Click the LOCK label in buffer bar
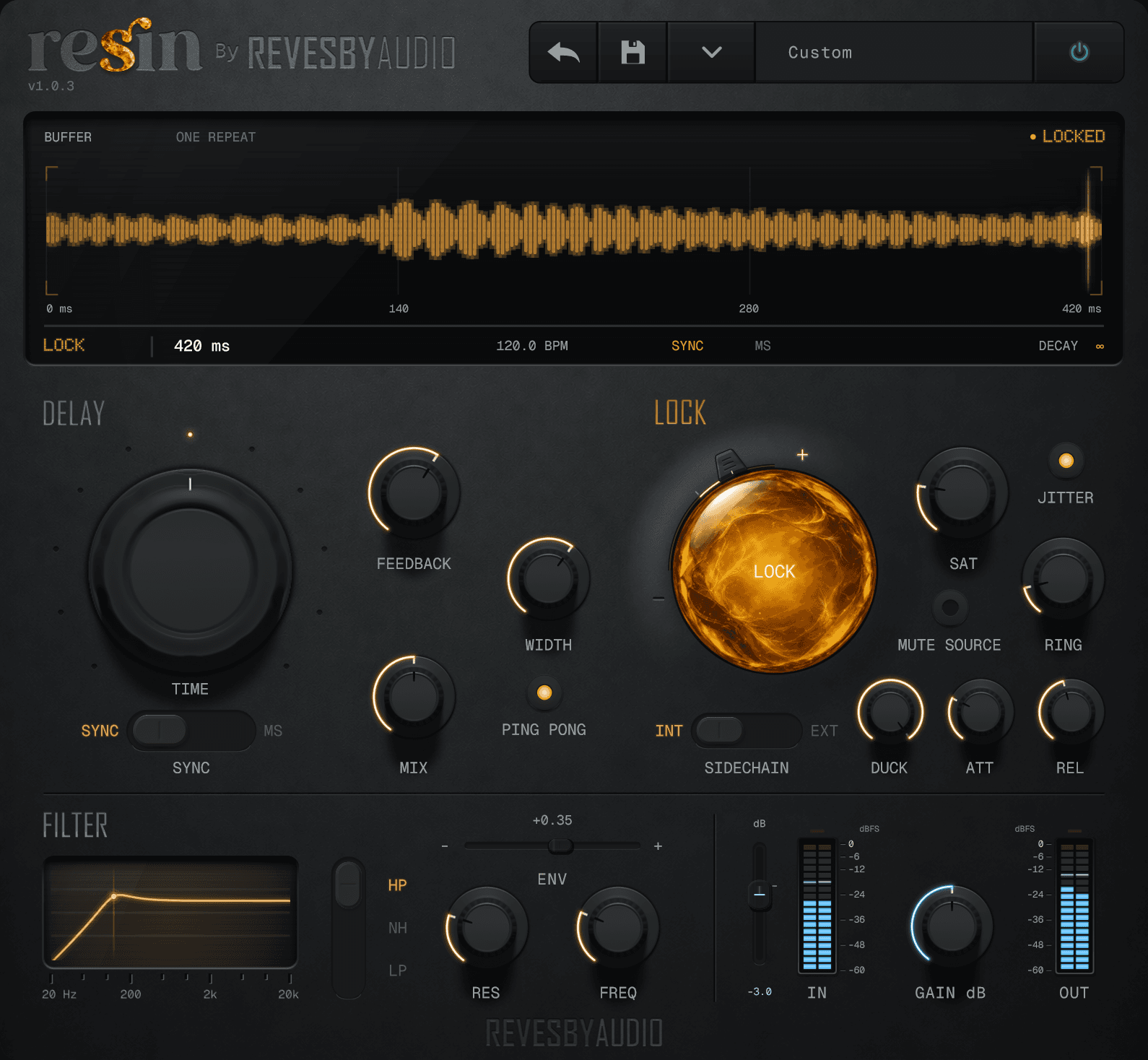The height and width of the screenshot is (1060, 1148). pos(64,345)
